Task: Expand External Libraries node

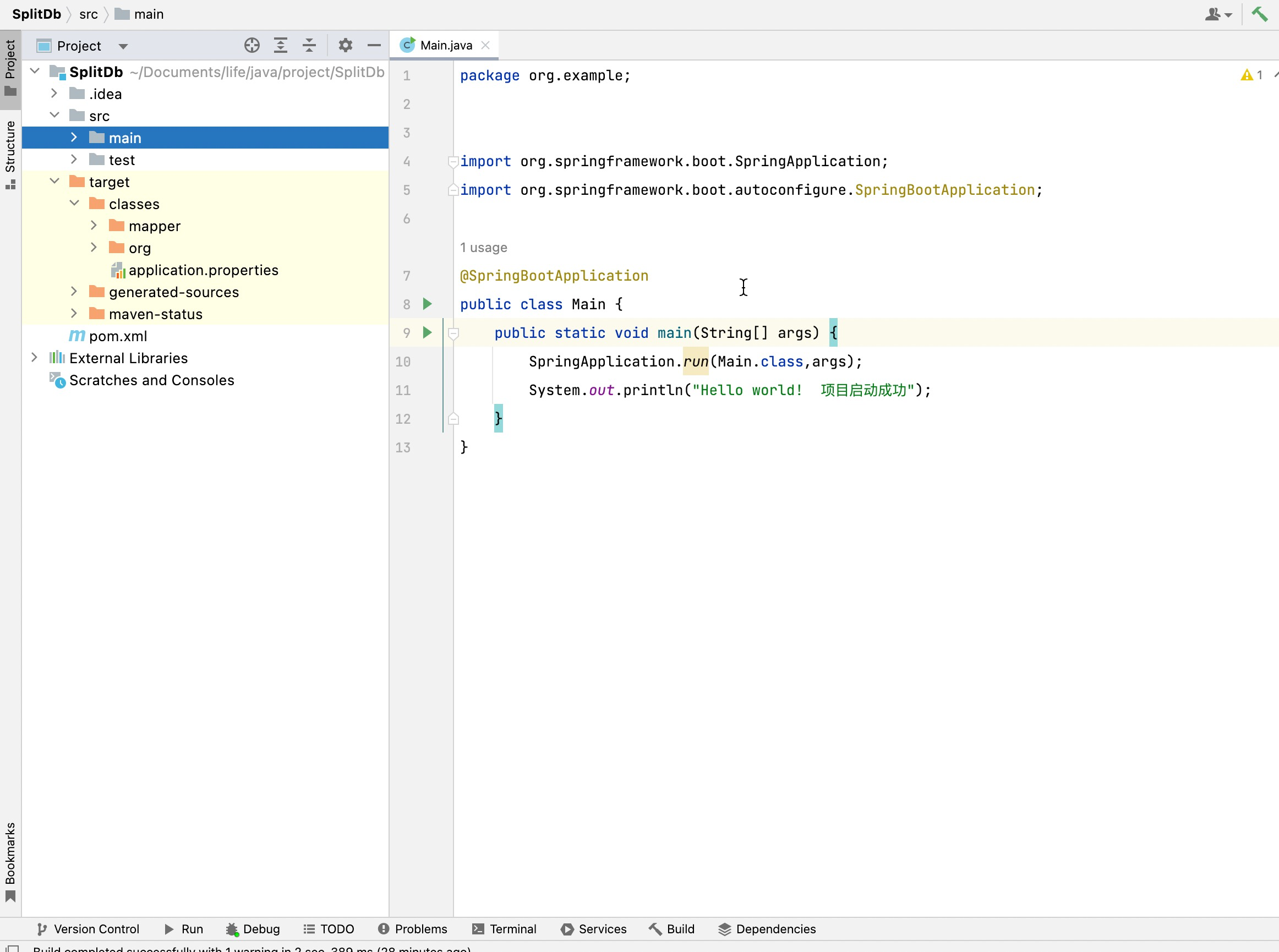Action: click(35, 358)
